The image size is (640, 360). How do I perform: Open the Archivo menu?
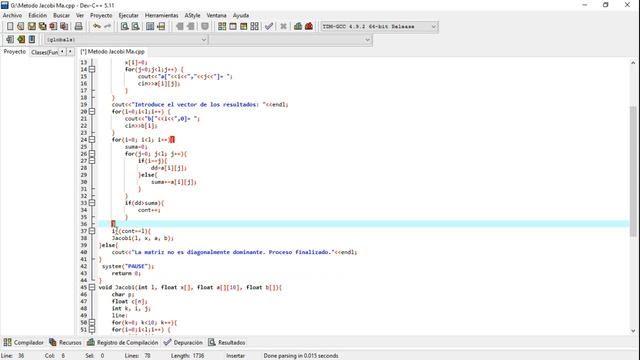[x=12, y=15]
